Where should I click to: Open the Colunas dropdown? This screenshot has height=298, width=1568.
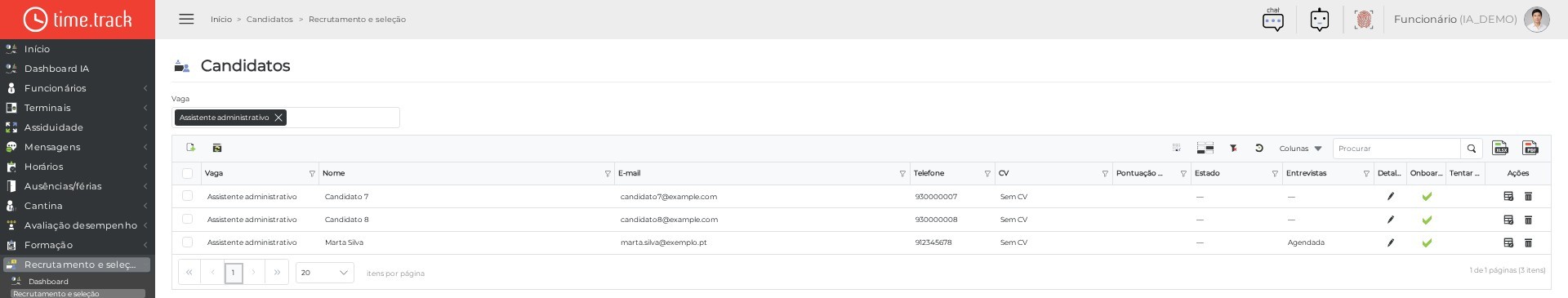(1300, 149)
